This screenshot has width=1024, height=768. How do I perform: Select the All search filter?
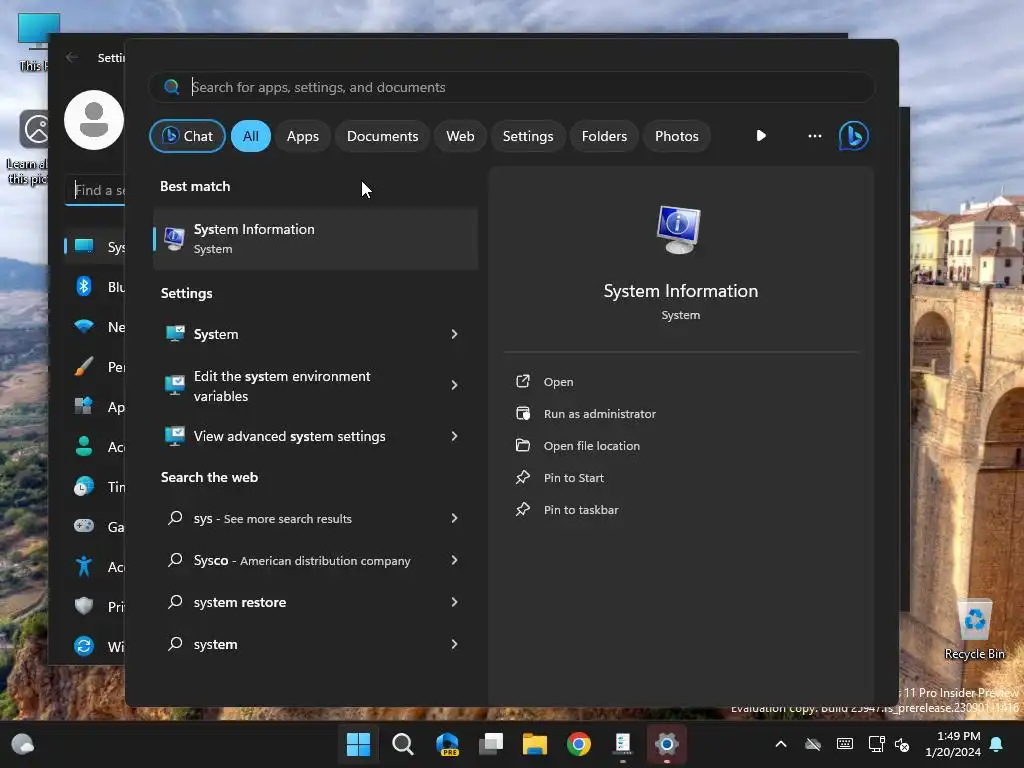(x=251, y=136)
